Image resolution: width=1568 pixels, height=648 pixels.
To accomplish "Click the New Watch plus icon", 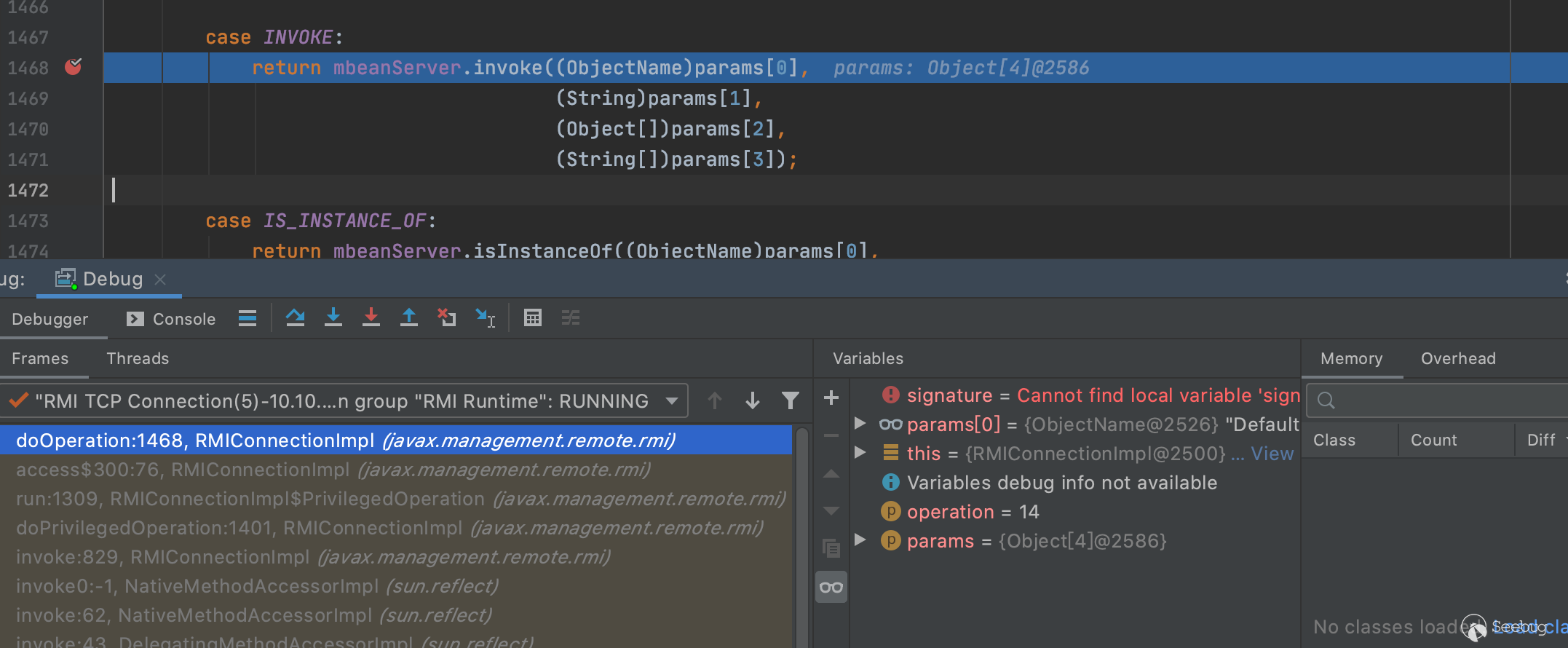I will 831,398.
